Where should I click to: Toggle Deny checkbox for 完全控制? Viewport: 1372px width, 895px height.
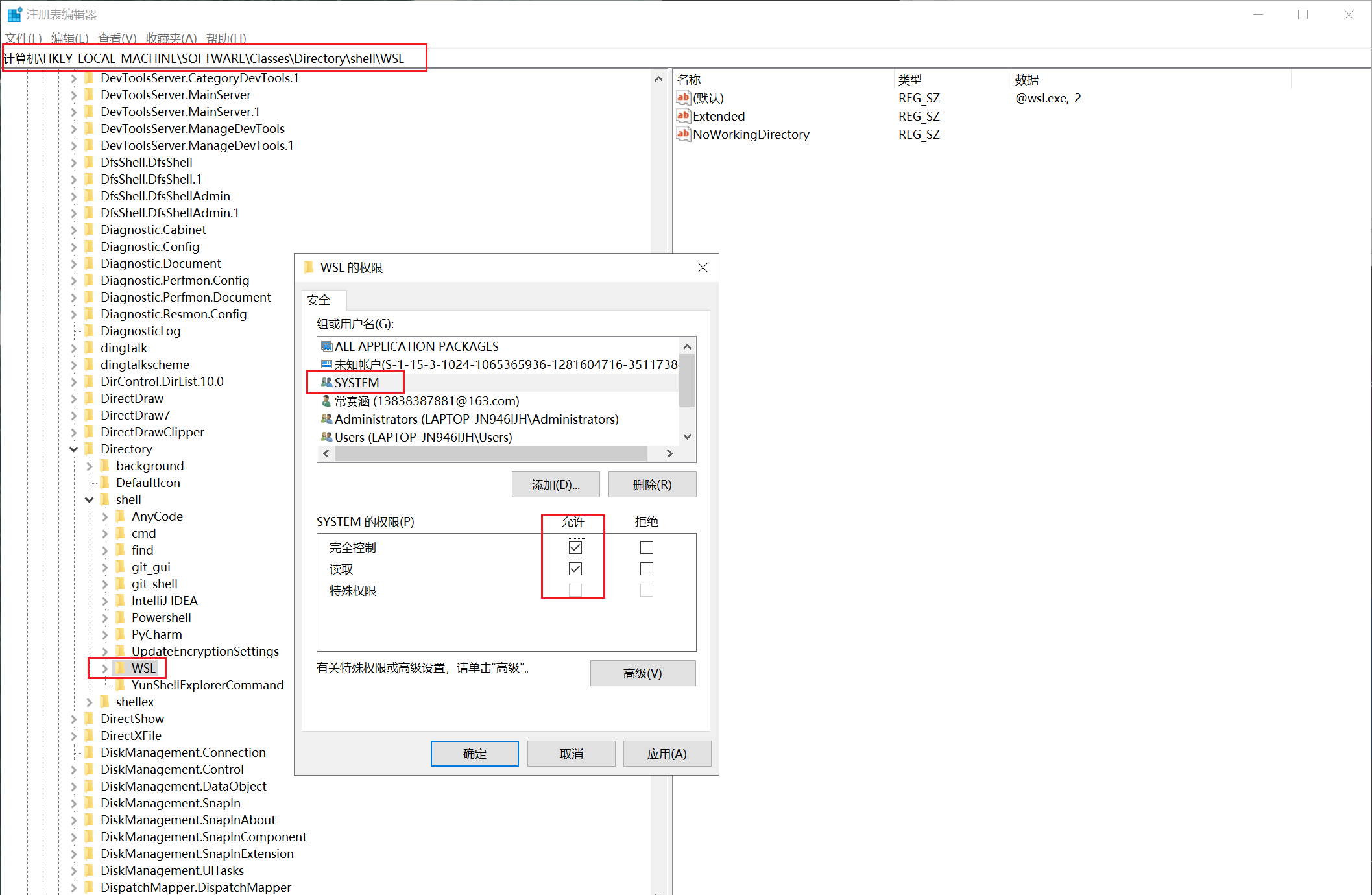(646, 547)
